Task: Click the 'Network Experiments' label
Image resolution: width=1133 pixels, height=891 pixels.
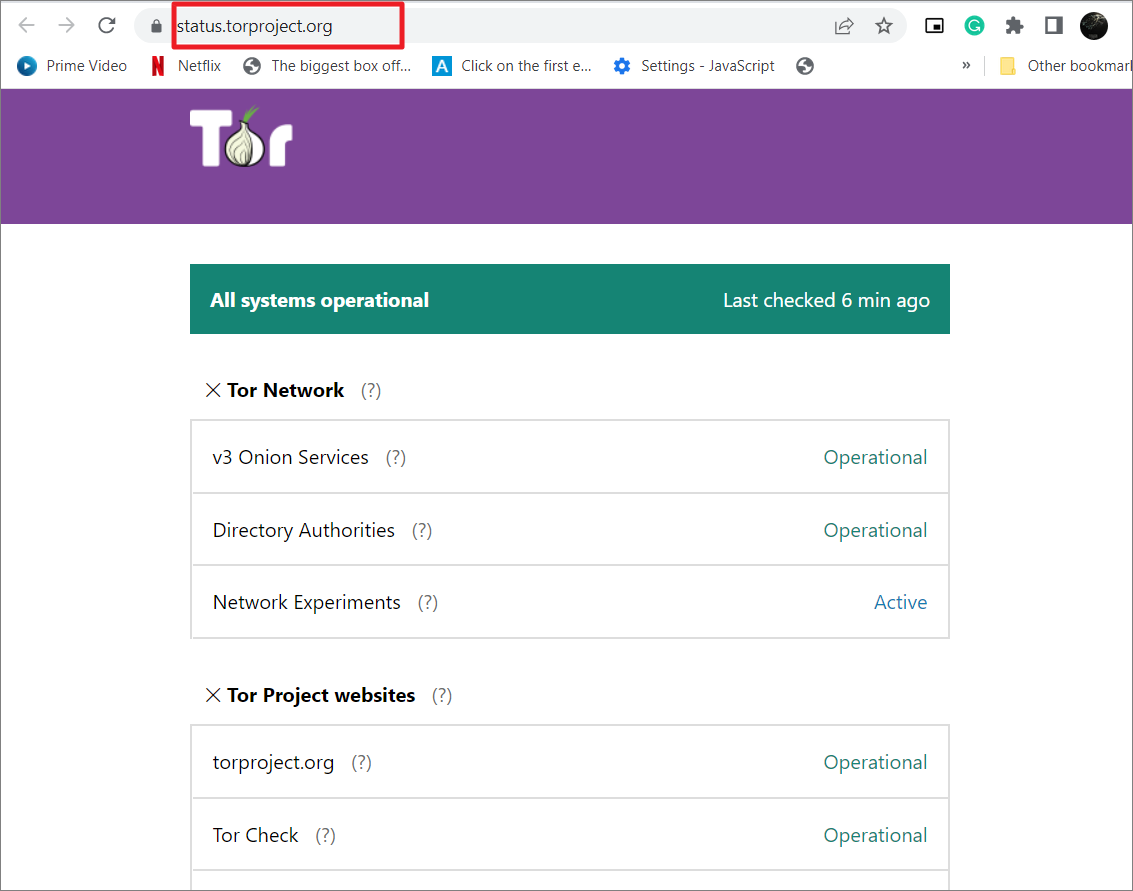Action: 306,603
